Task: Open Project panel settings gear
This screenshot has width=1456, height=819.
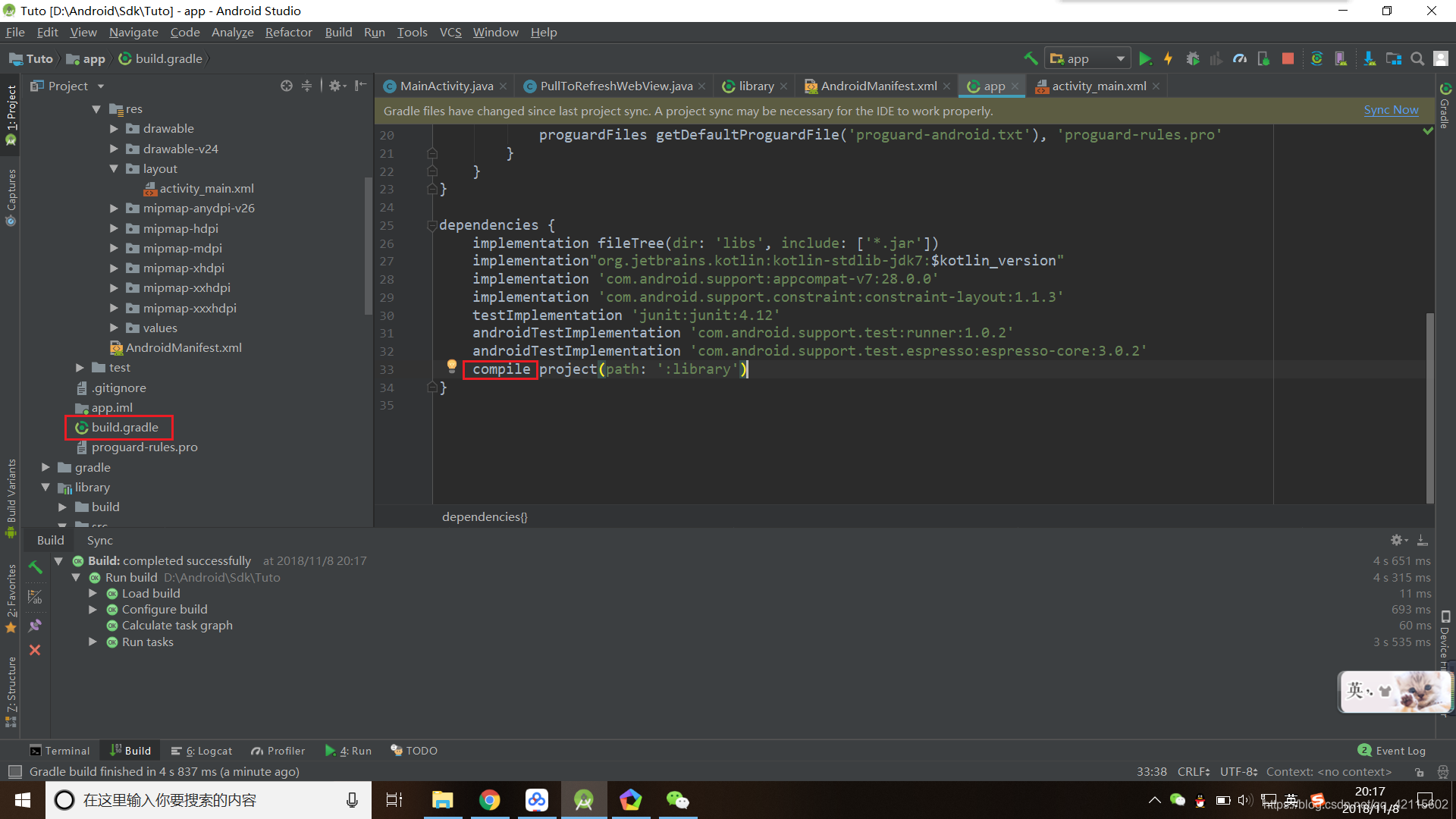Action: tap(337, 86)
